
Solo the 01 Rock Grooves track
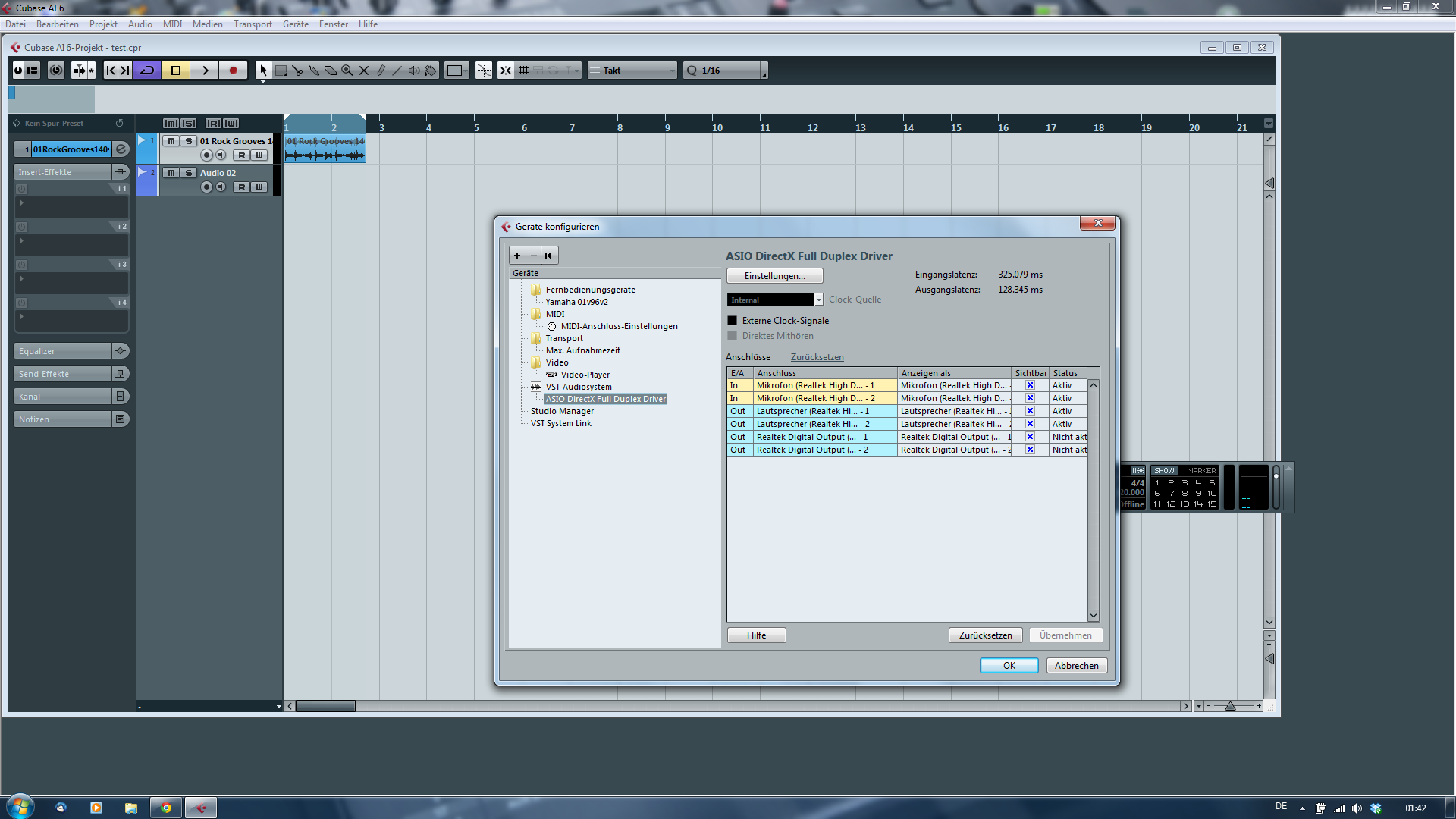189,141
